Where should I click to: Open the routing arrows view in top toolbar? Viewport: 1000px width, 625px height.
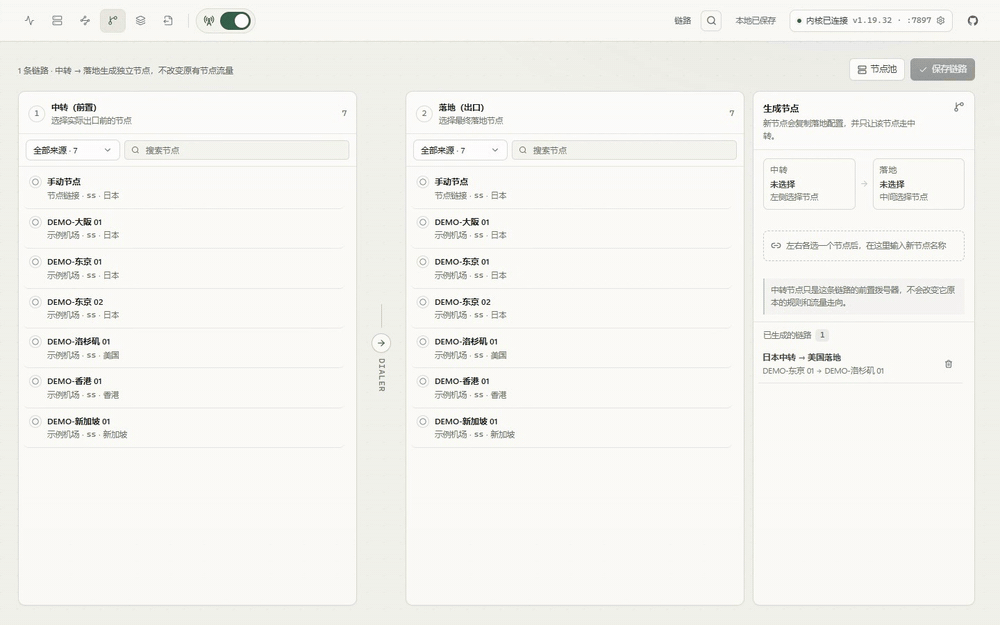tap(85, 20)
